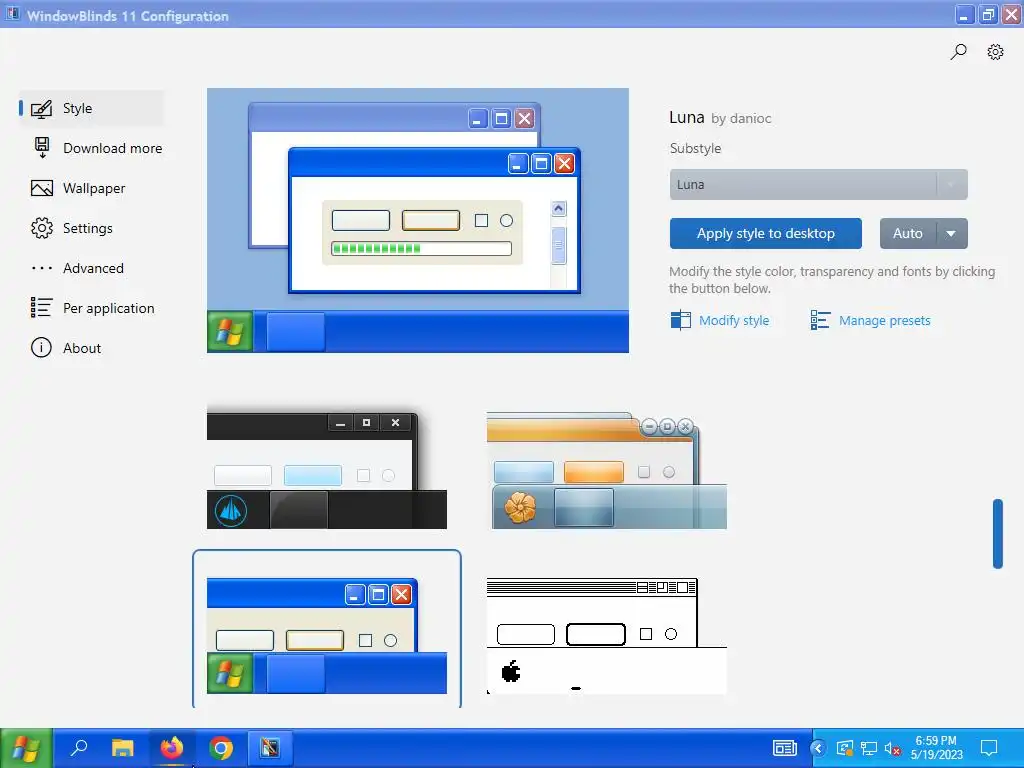Click Apply style to desktop button

pos(765,234)
